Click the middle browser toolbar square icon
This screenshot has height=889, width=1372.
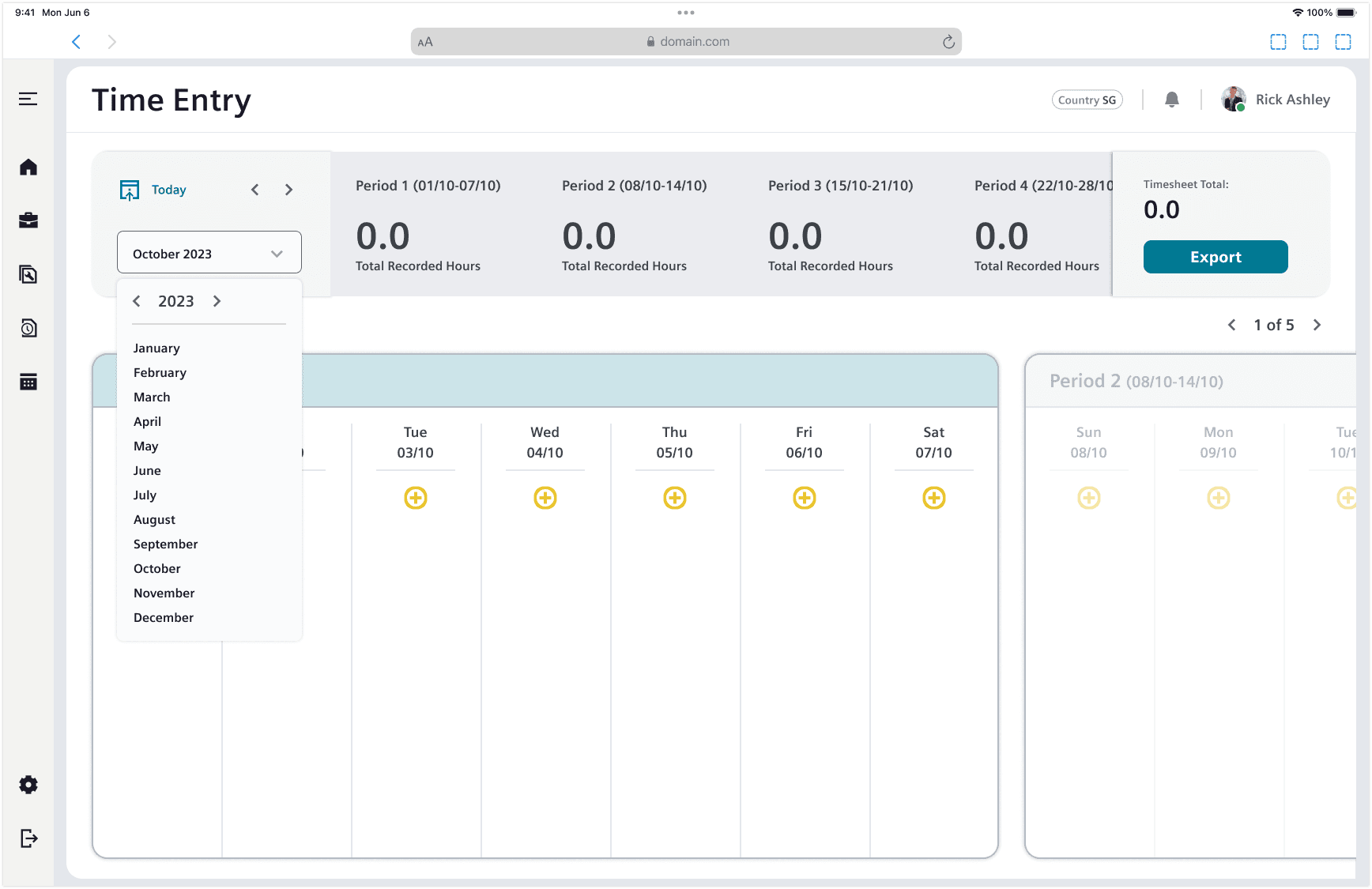coord(1310,42)
